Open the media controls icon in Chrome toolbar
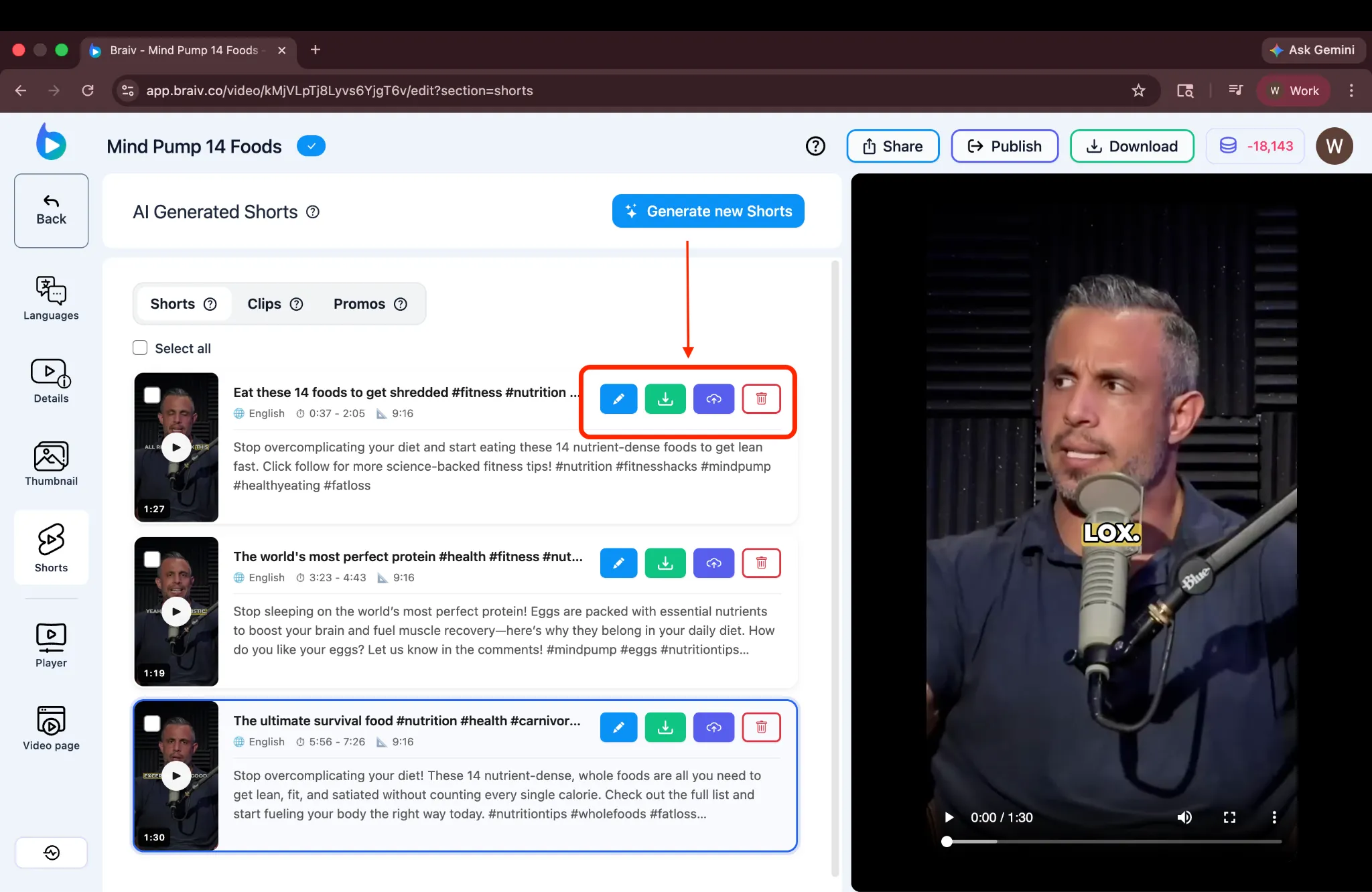The width and height of the screenshot is (1372, 892). tap(1235, 90)
